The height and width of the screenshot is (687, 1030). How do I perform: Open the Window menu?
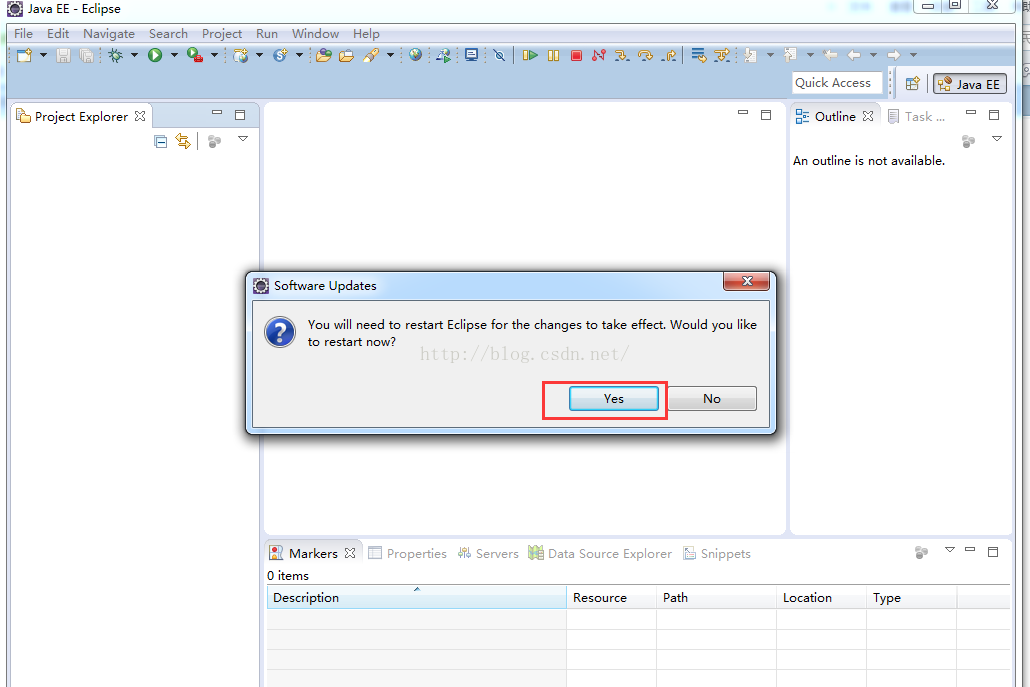tap(315, 33)
